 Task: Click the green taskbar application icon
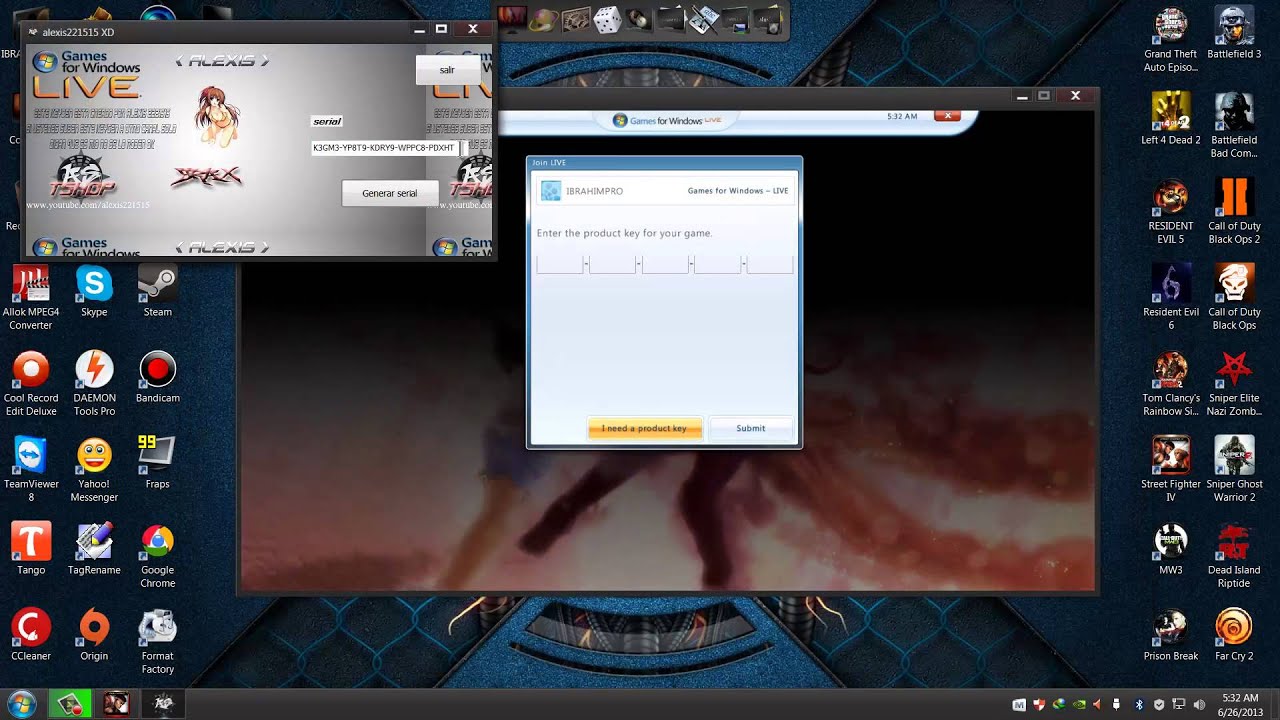pyautogui.click(x=70, y=704)
